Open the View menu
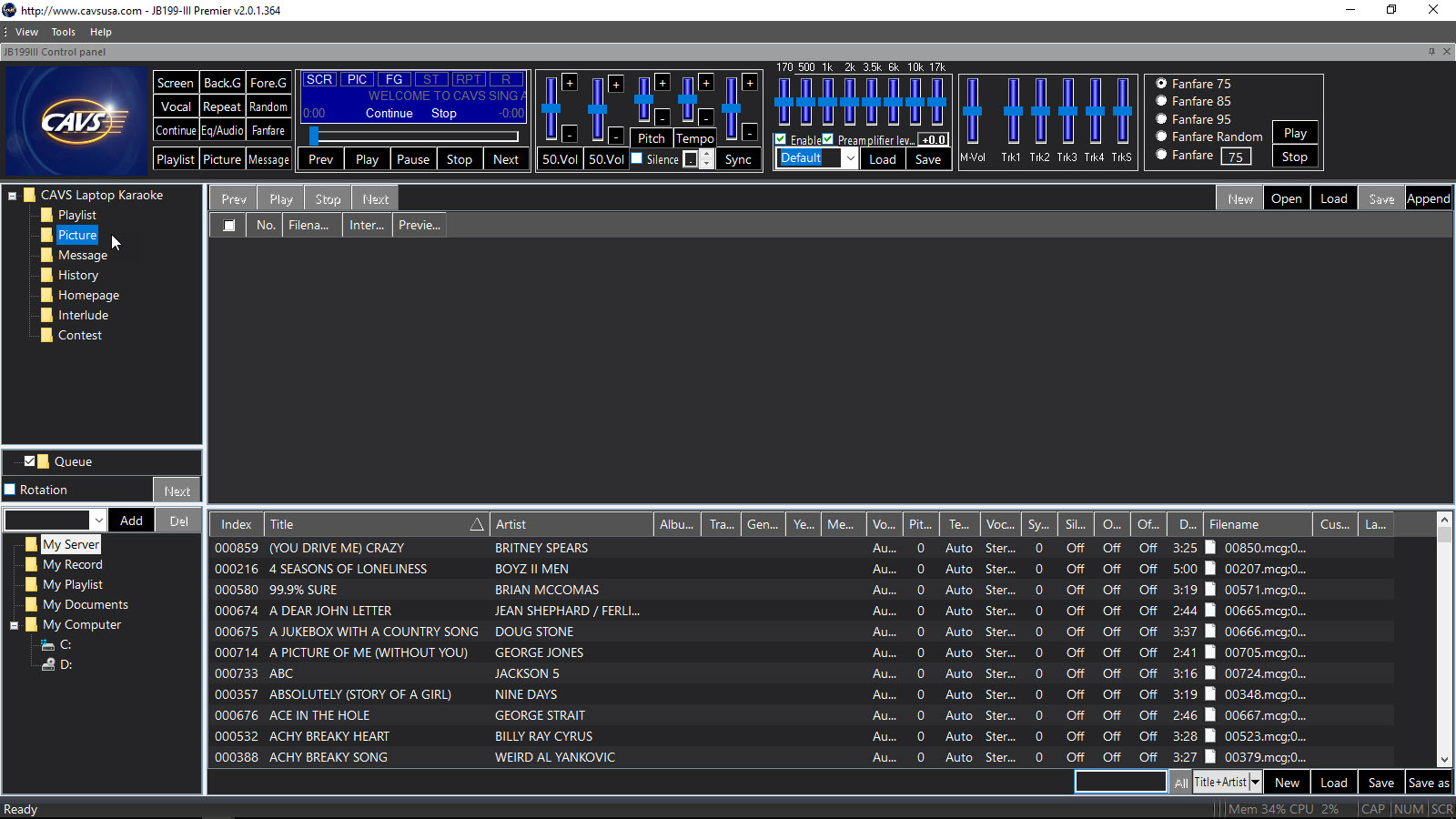This screenshot has width=1456, height=819. tap(26, 32)
